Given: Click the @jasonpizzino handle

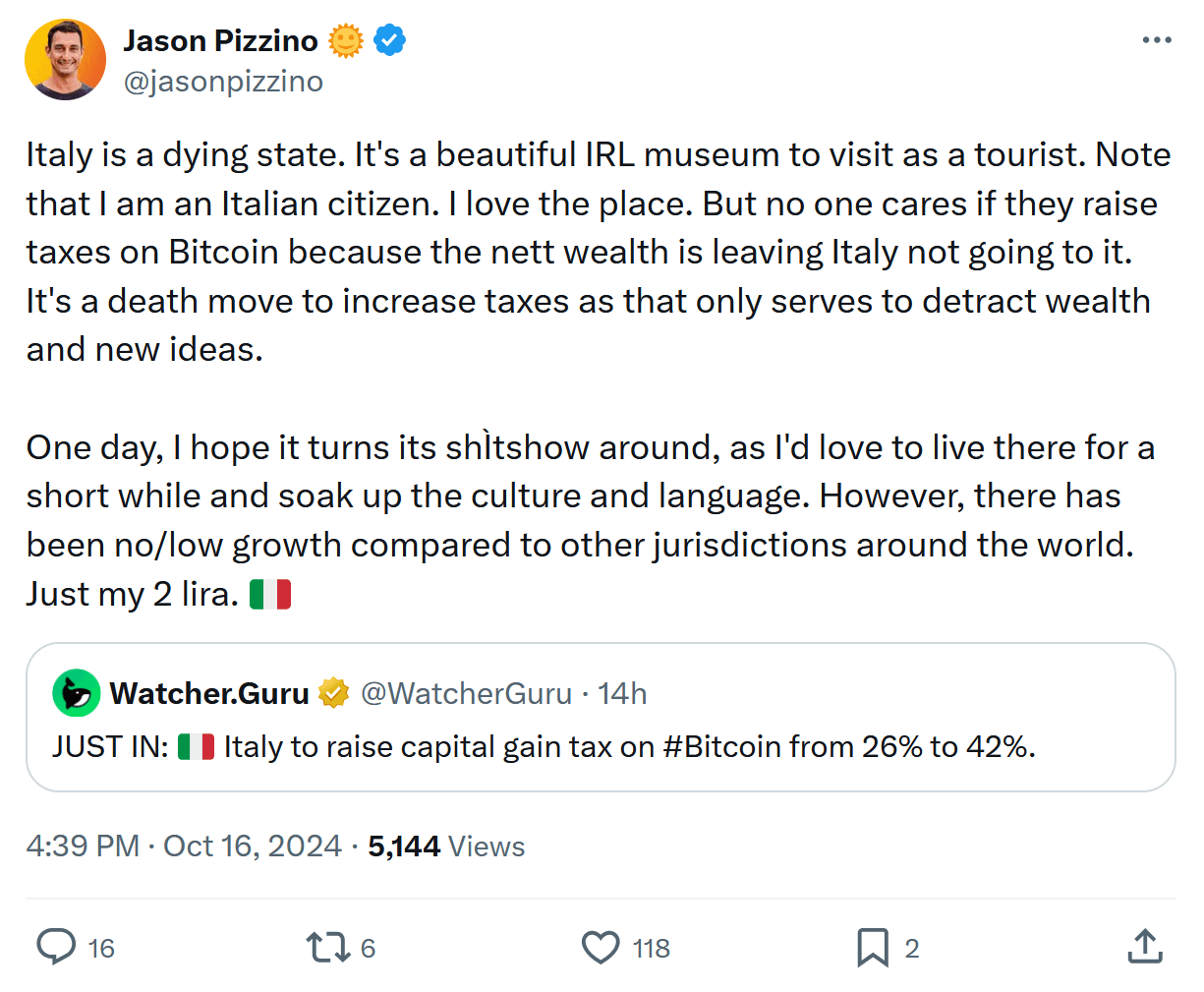Looking at the screenshot, I should pyautogui.click(x=223, y=82).
